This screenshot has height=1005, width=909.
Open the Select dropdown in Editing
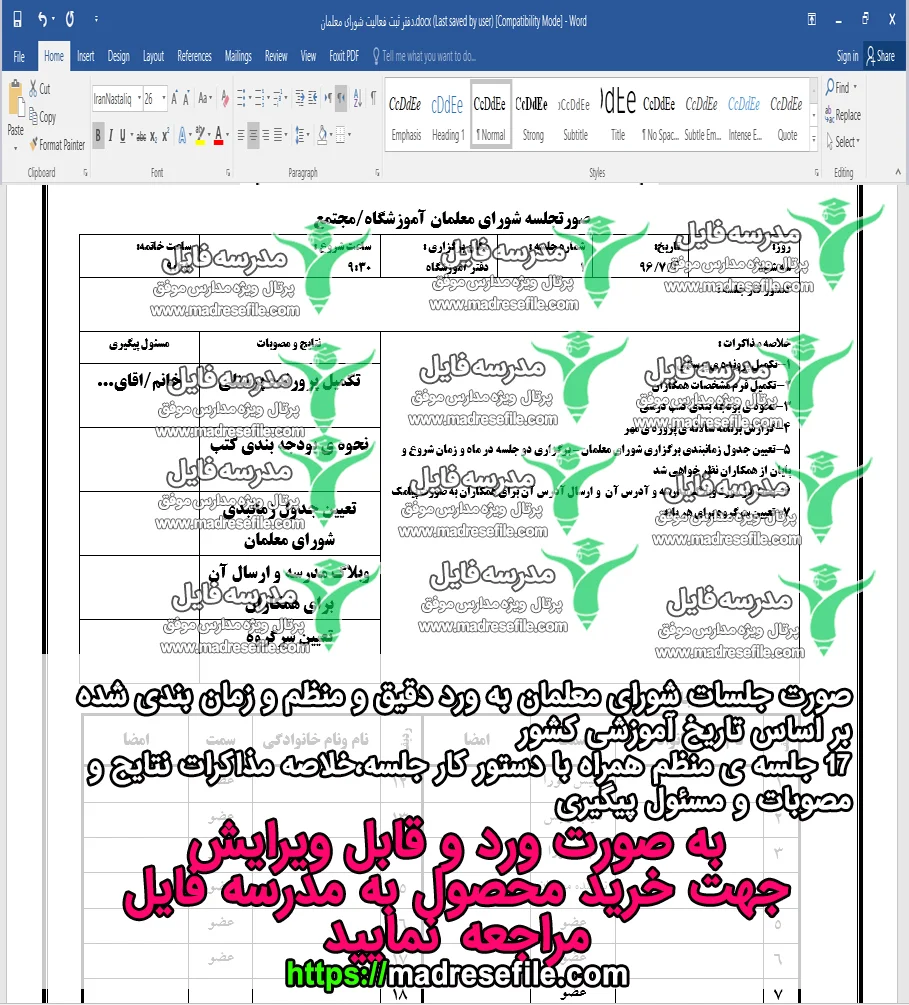[843, 142]
